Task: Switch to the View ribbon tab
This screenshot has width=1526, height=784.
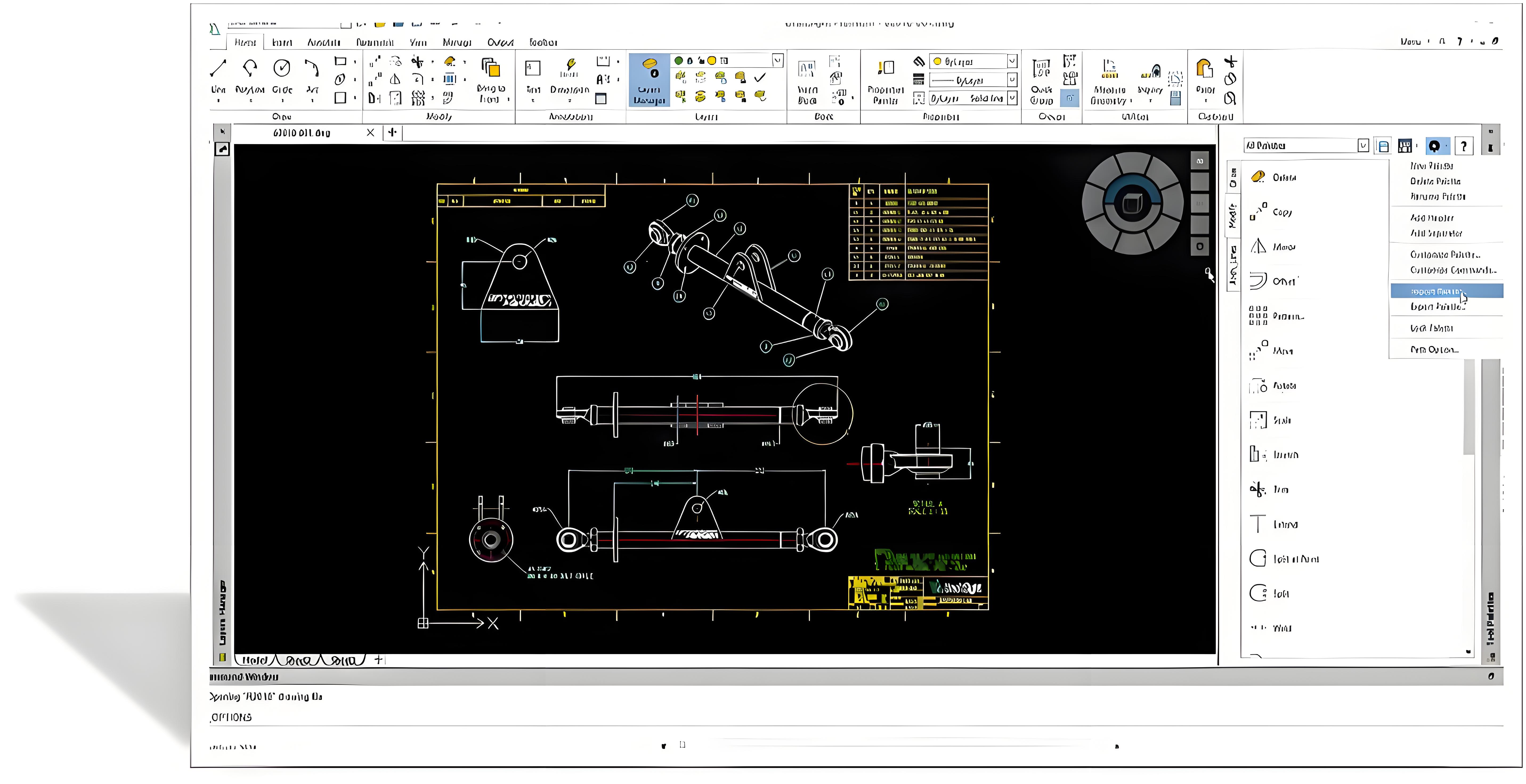Action: tap(418, 43)
